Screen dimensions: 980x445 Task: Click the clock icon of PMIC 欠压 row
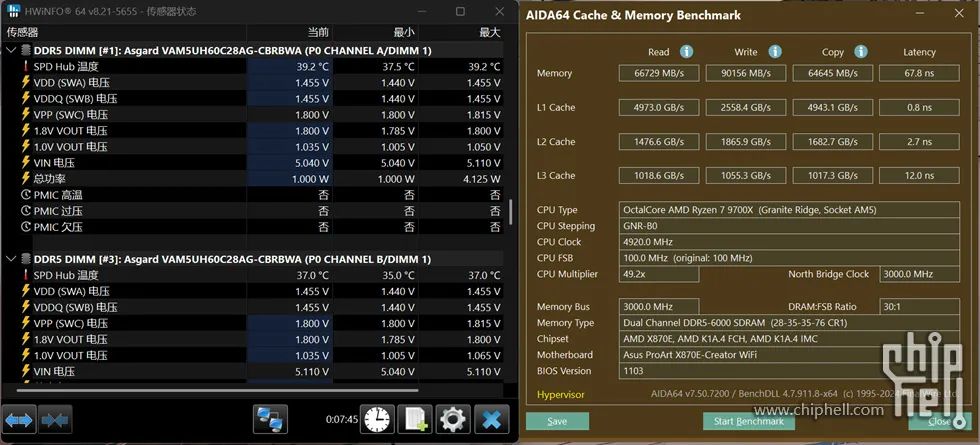point(26,226)
